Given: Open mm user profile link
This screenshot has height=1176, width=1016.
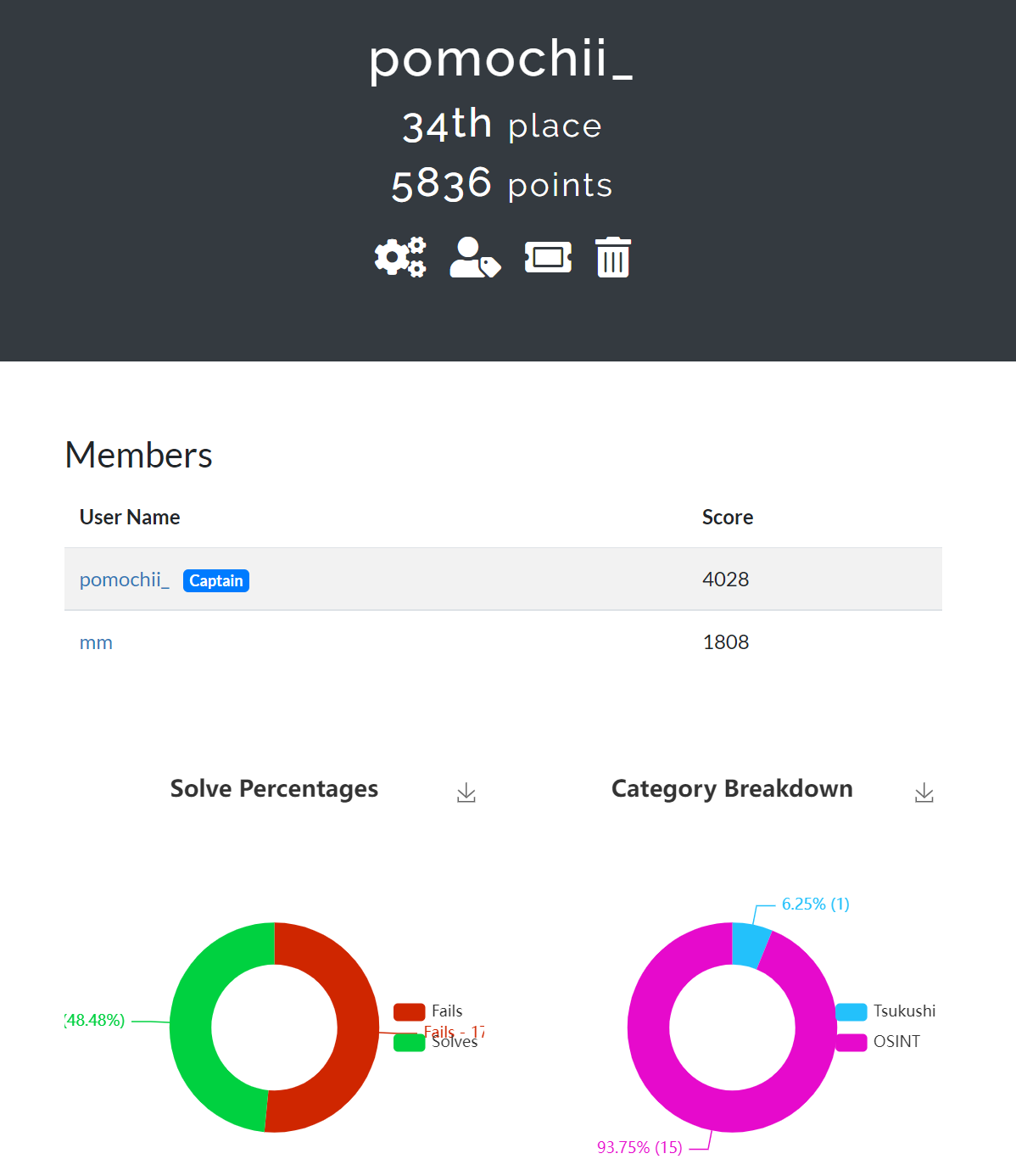Looking at the screenshot, I should (96, 643).
